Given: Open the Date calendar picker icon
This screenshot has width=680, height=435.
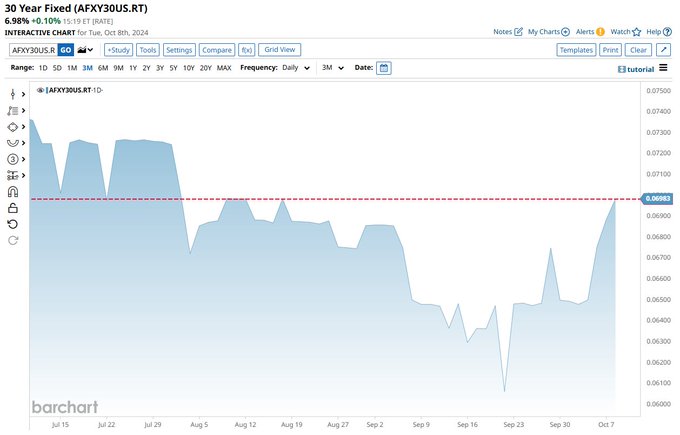Looking at the screenshot, I should click(x=384, y=68).
